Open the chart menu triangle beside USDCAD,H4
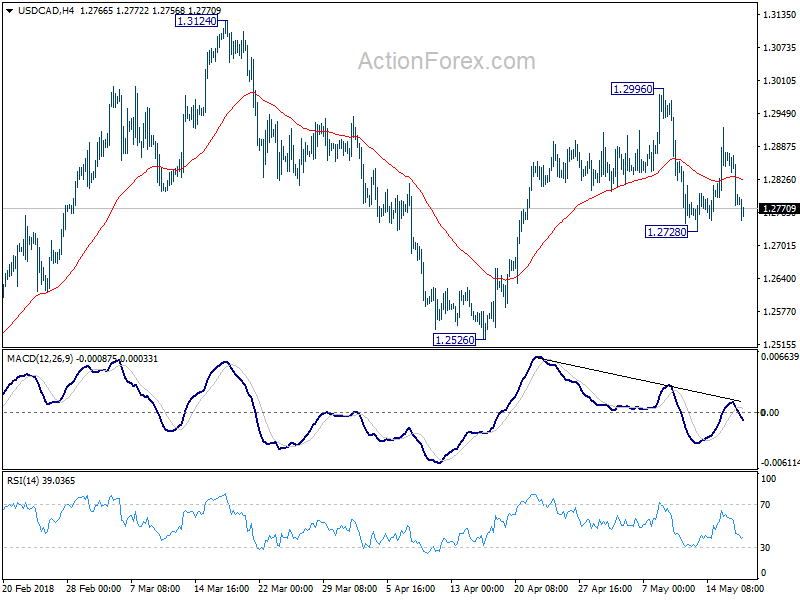800x600 pixels. [9, 10]
